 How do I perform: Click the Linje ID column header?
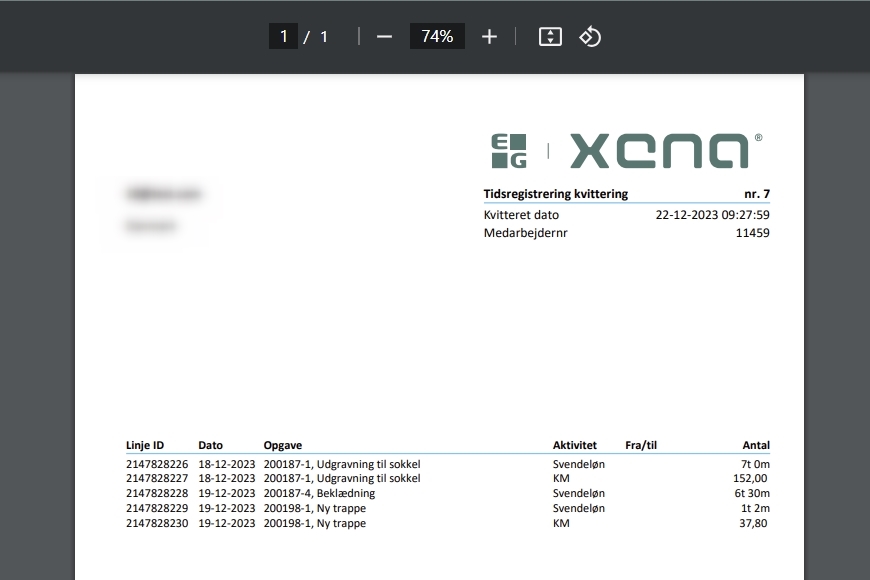click(x=145, y=445)
